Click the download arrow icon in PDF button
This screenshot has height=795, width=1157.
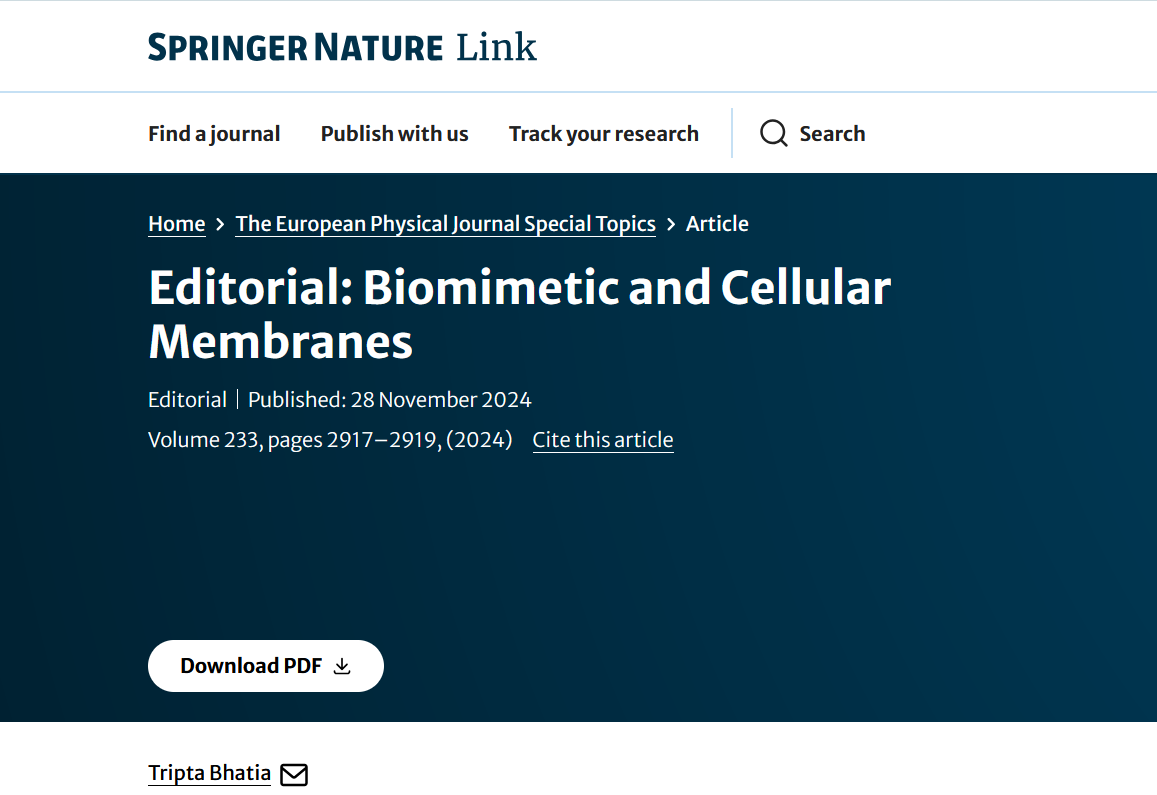tap(342, 667)
